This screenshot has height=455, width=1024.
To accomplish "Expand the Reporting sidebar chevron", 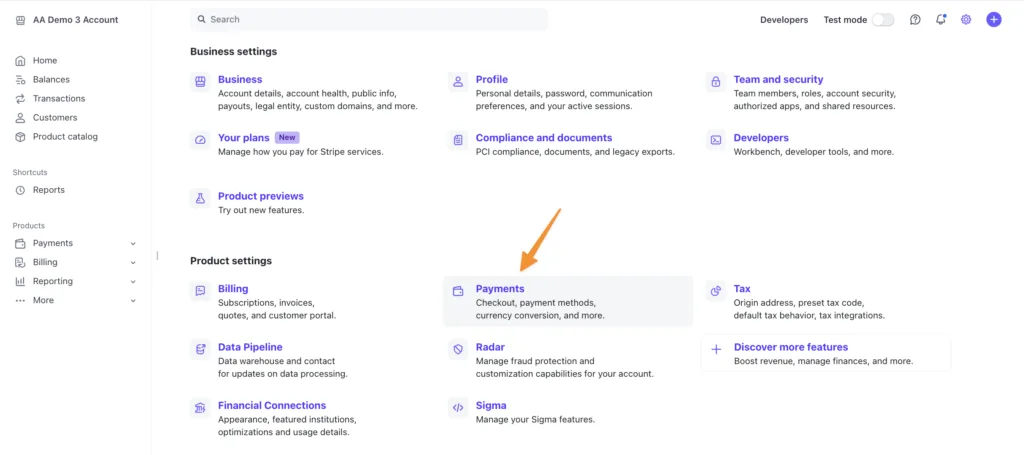I will click(x=133, y=282).
